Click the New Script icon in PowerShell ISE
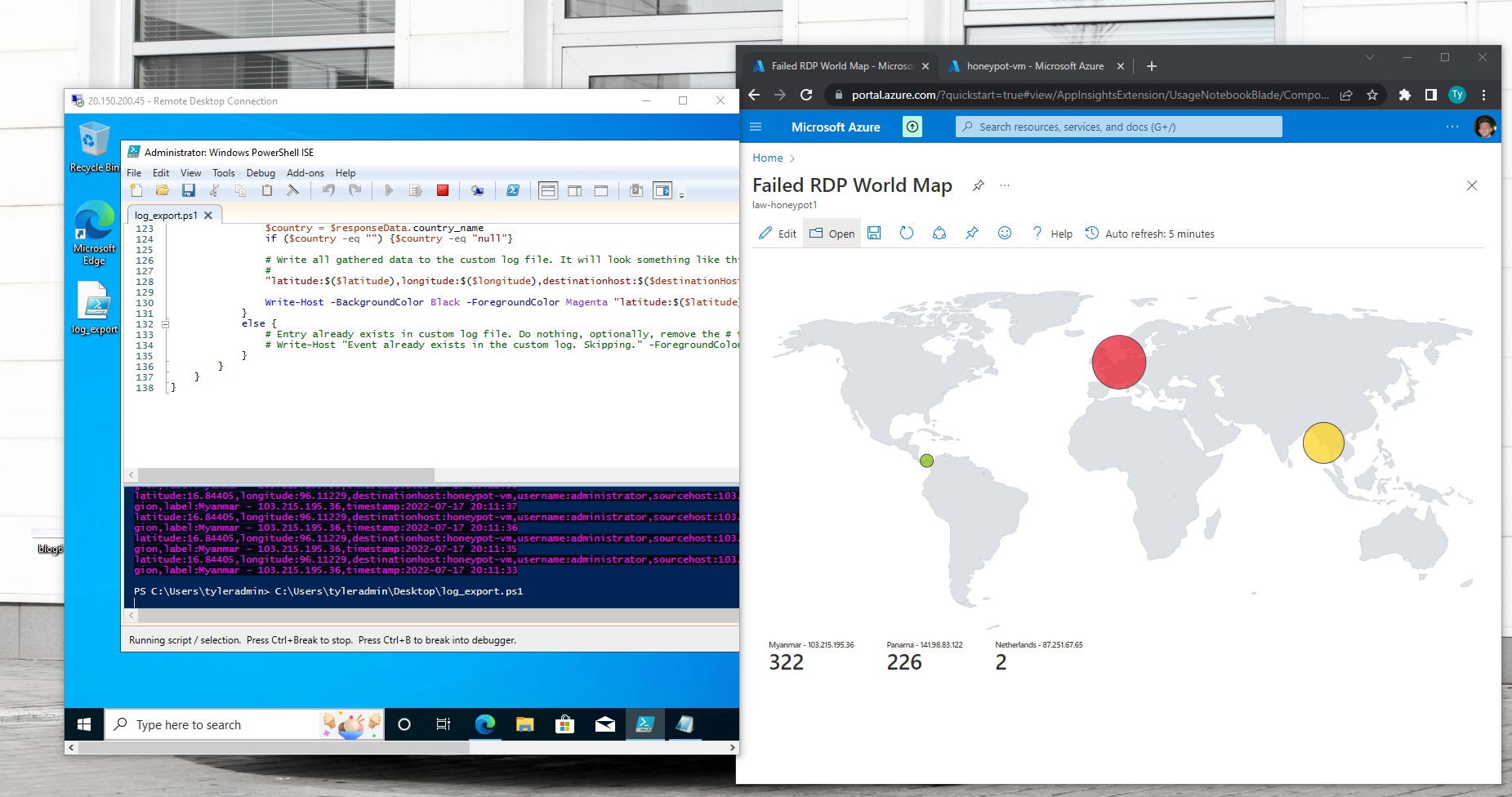This screenshot has width=1512, height=797. point(136,190)
